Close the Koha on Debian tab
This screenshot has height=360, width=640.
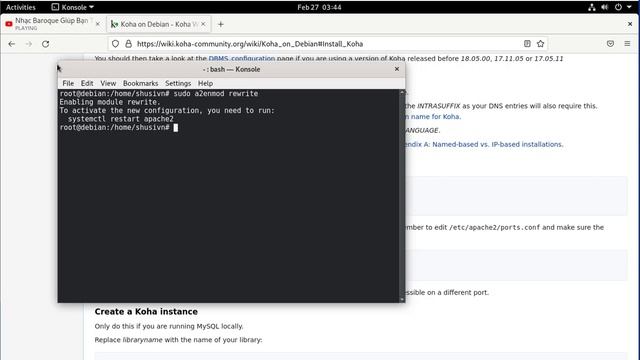[203, 24]
